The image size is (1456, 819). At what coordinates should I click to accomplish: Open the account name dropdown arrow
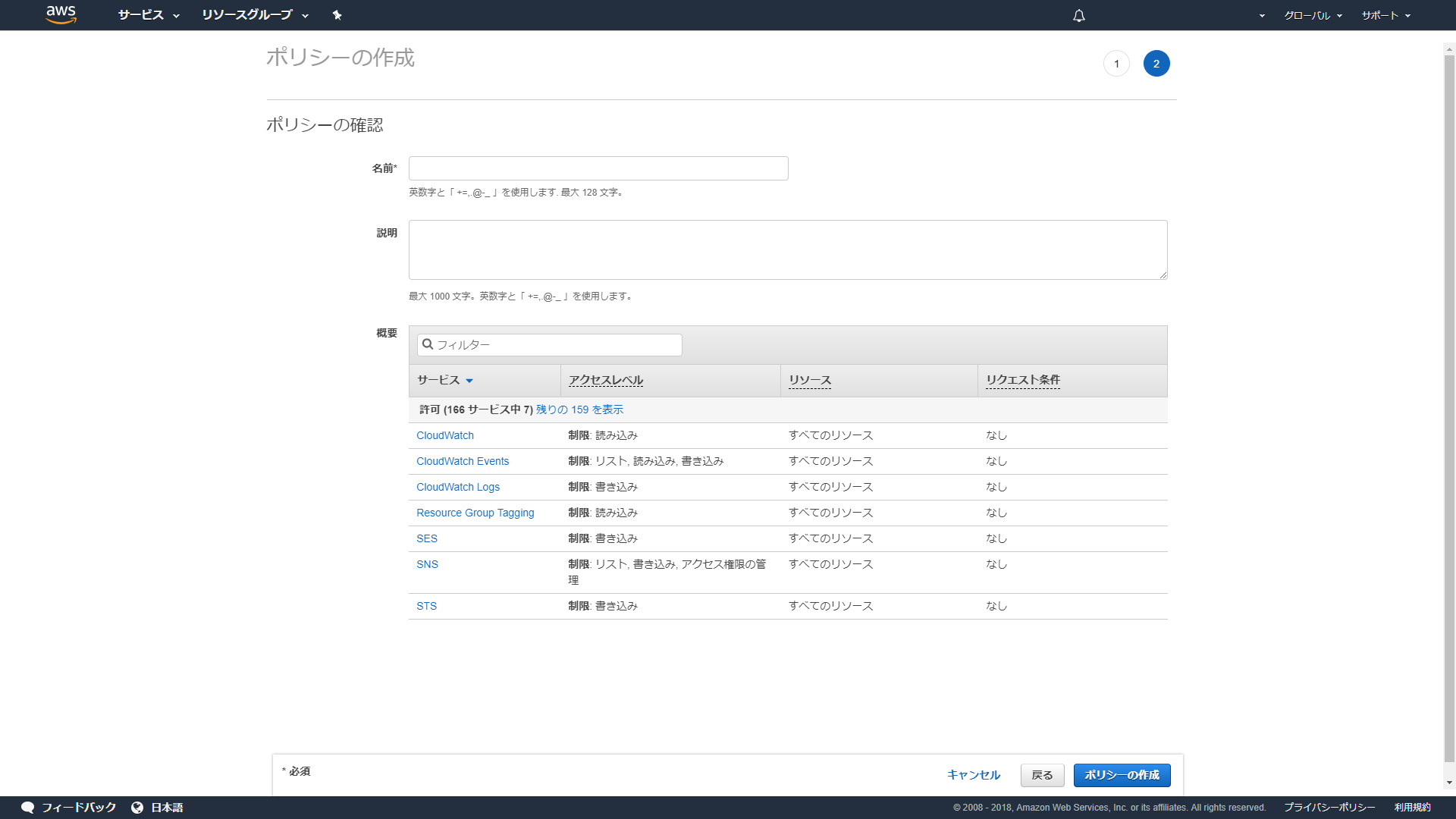[1262, 16]
